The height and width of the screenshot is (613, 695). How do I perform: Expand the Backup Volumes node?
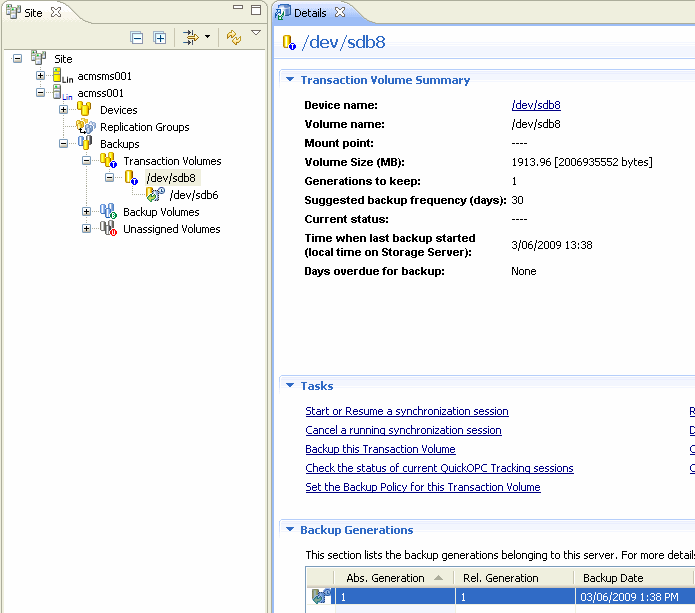pos(86,211)
